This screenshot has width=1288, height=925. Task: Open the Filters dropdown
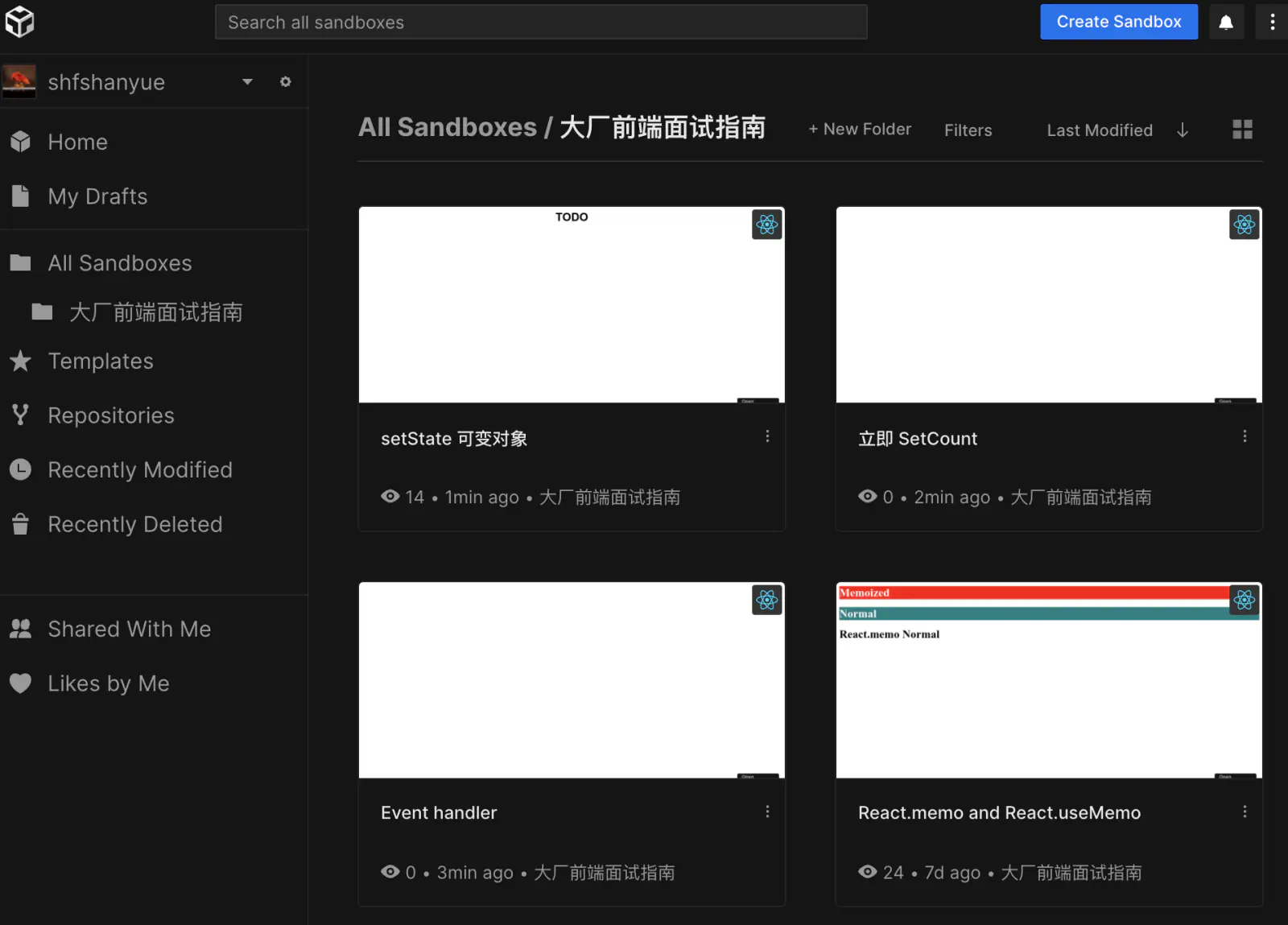coord(968,130)
